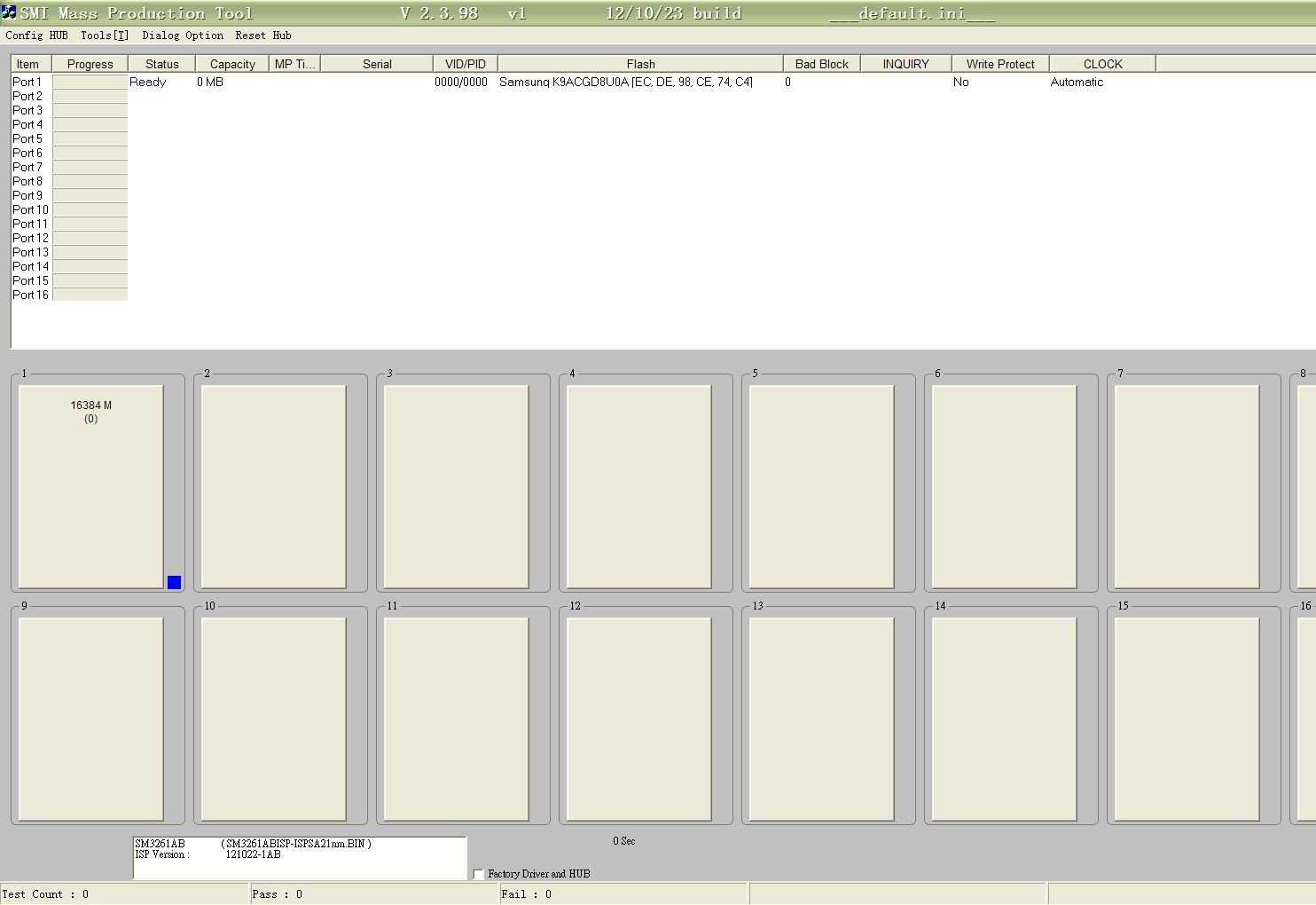1316x905 pixels.
Task: Sort by the Item column header
Action: coord(31,64)
